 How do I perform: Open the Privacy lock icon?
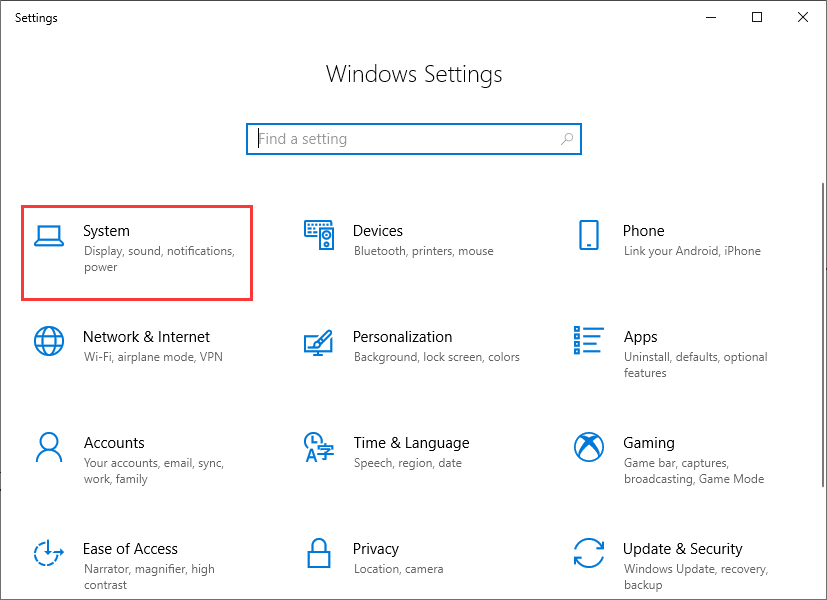click(x=319, y=553)
